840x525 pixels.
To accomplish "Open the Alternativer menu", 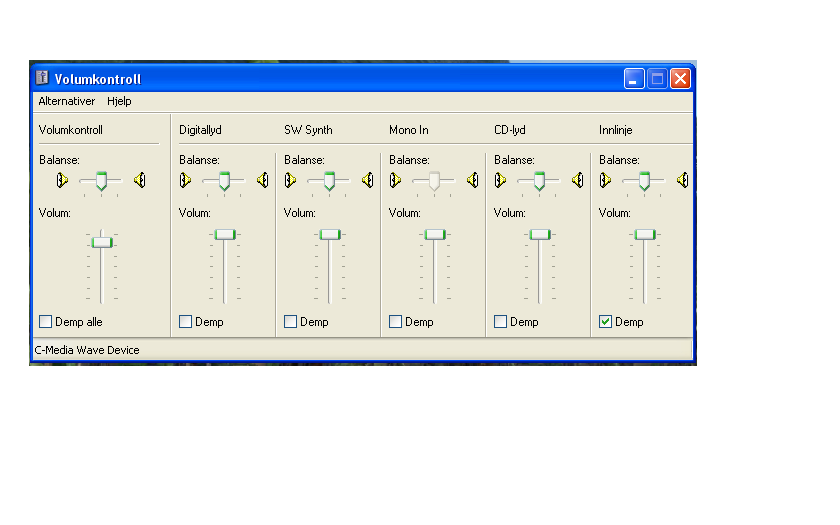I will (x=66, y=101).
